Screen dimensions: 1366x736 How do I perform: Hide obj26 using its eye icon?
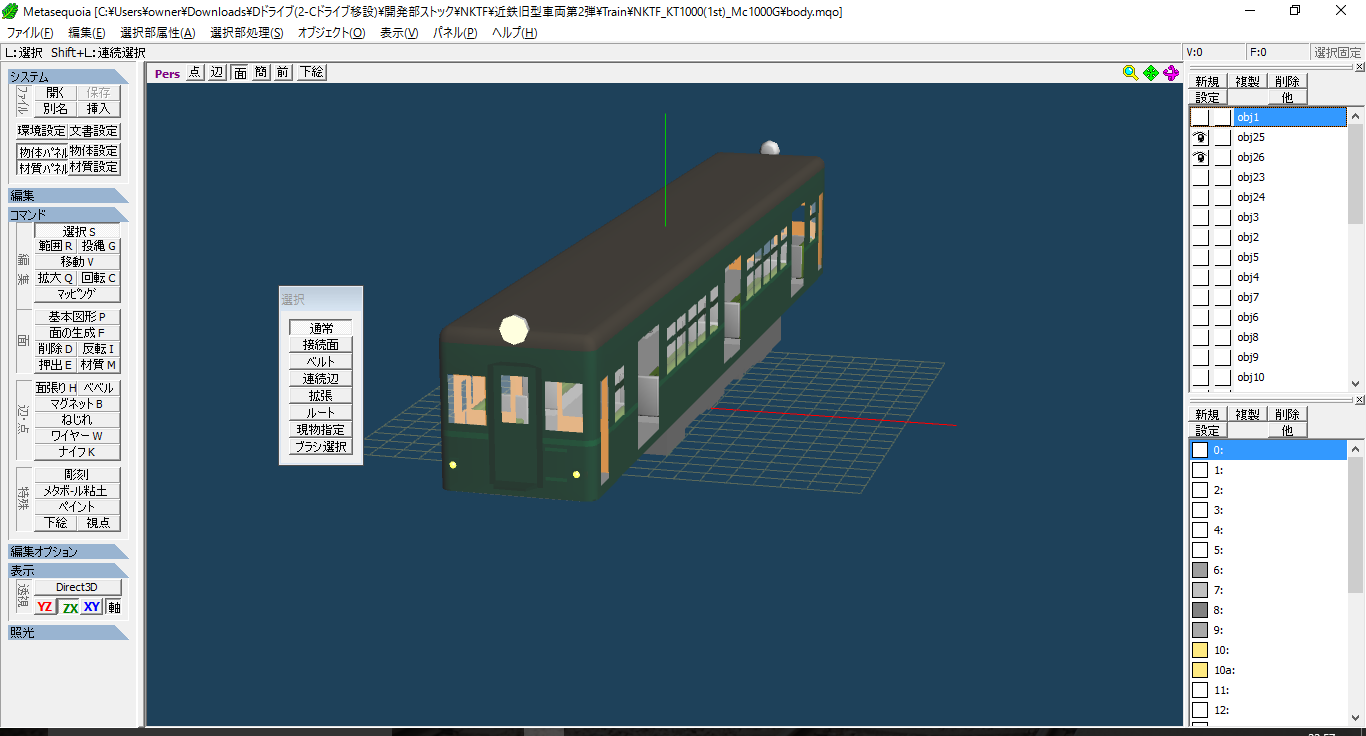click(x=1200, y=157)
